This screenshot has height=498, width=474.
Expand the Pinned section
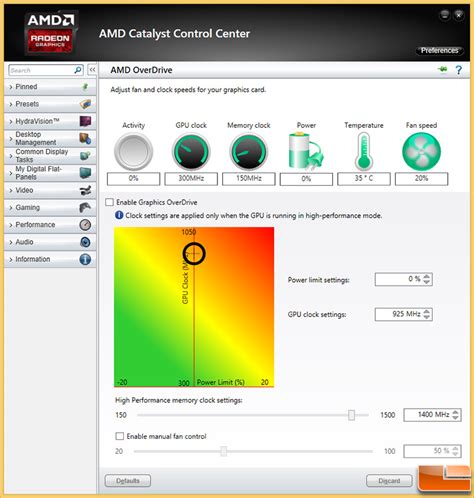pos(50,87)
